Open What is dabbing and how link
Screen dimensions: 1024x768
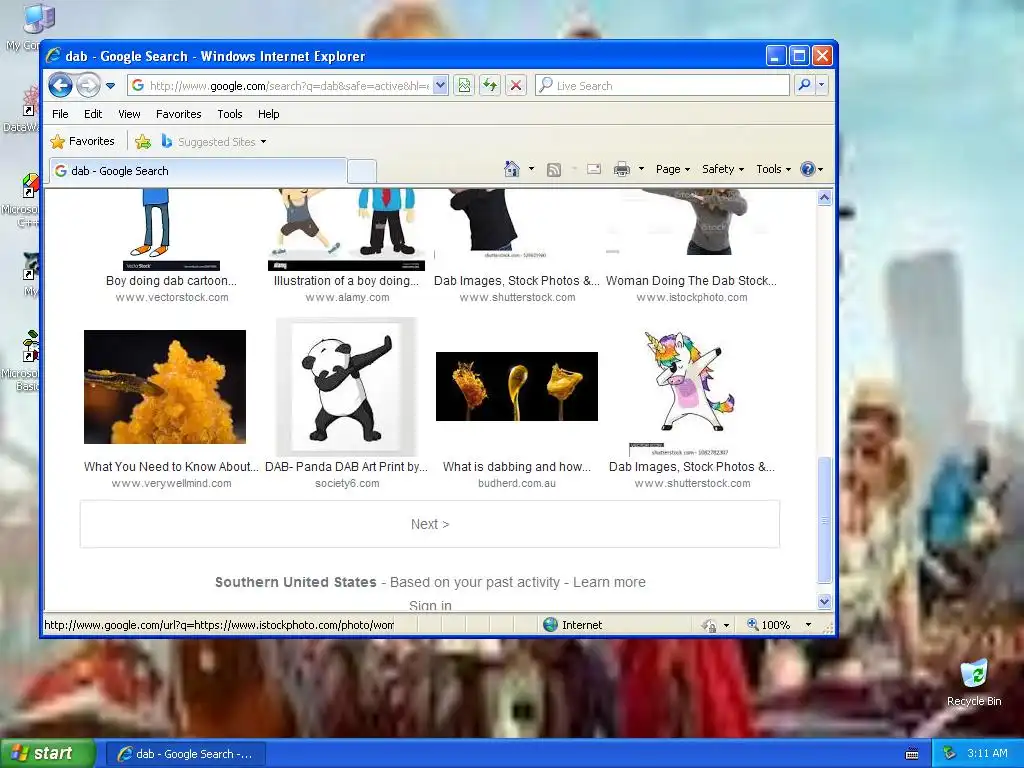(517, 467)
